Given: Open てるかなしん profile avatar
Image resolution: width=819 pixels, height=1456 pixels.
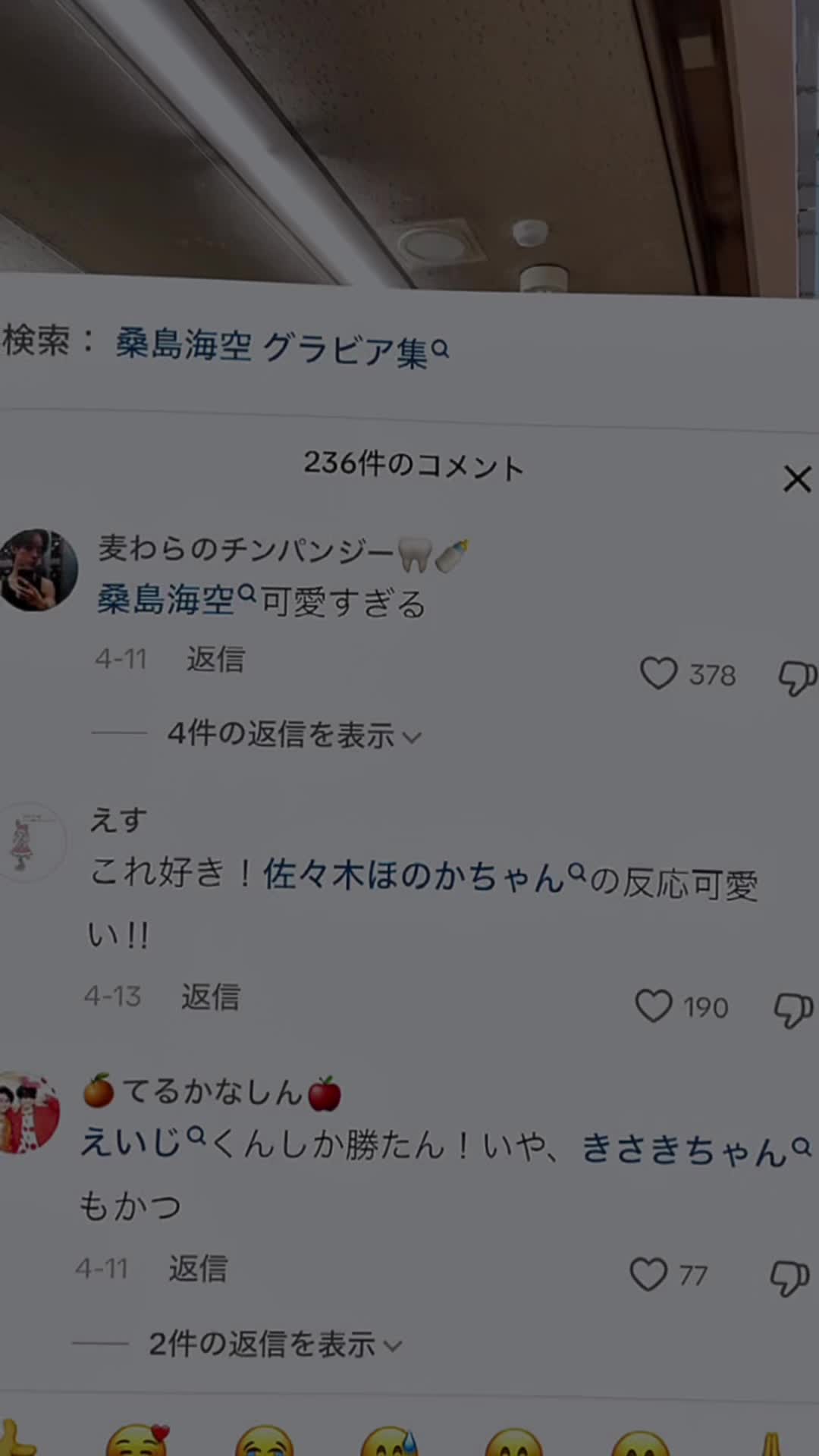Looking at the screenshot, I should pos(27,1112).
